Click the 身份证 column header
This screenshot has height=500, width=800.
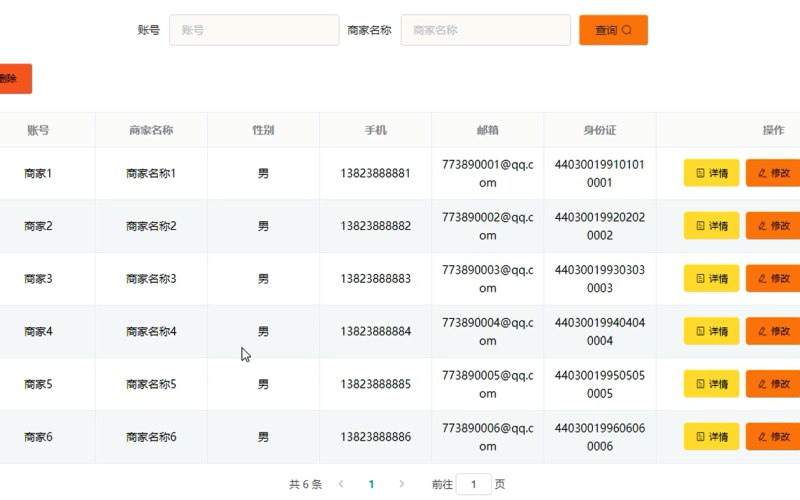click(x=600, y=130)
